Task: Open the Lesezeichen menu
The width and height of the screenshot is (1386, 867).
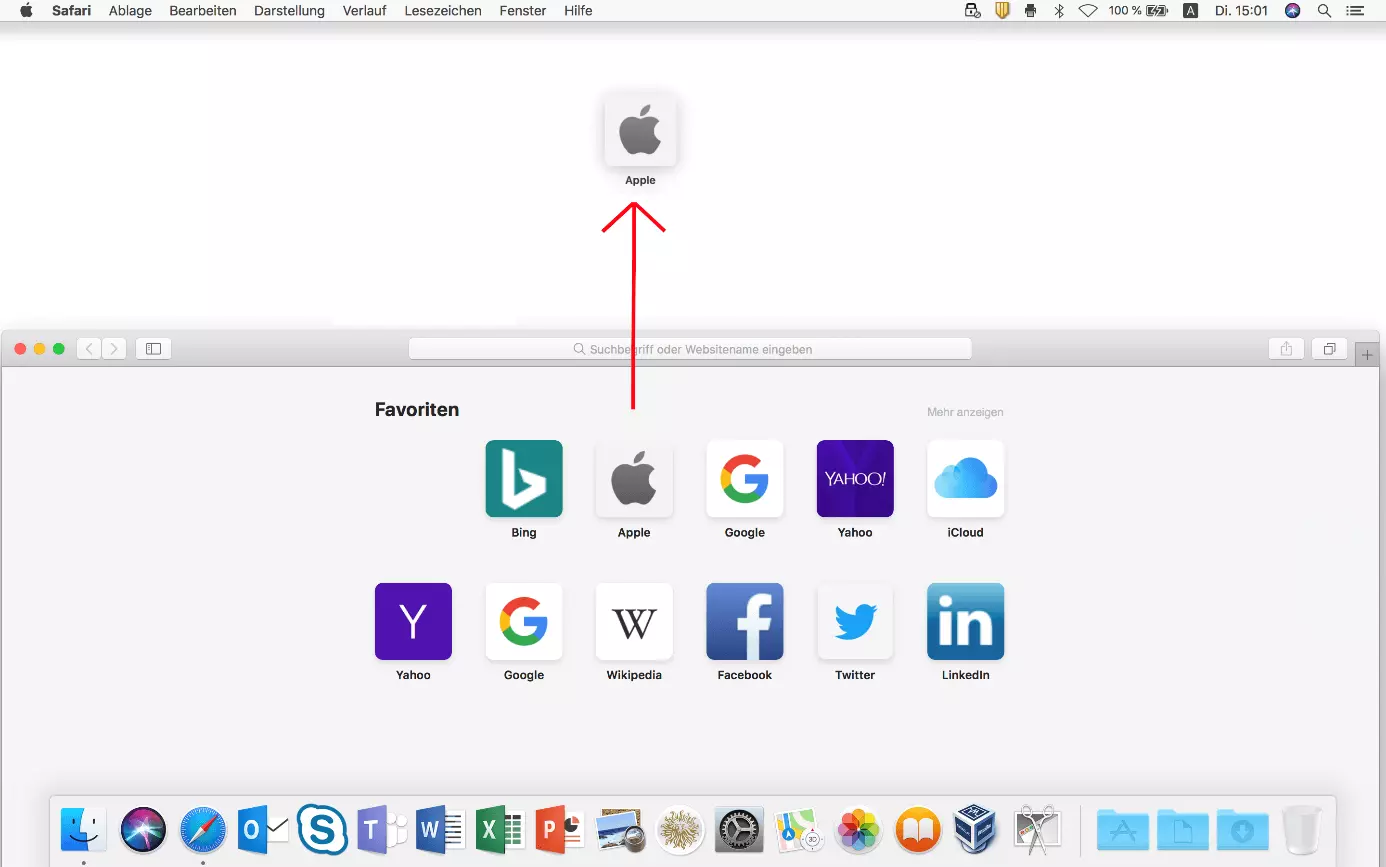Action: pyautogui.click(x=443, y=11)
